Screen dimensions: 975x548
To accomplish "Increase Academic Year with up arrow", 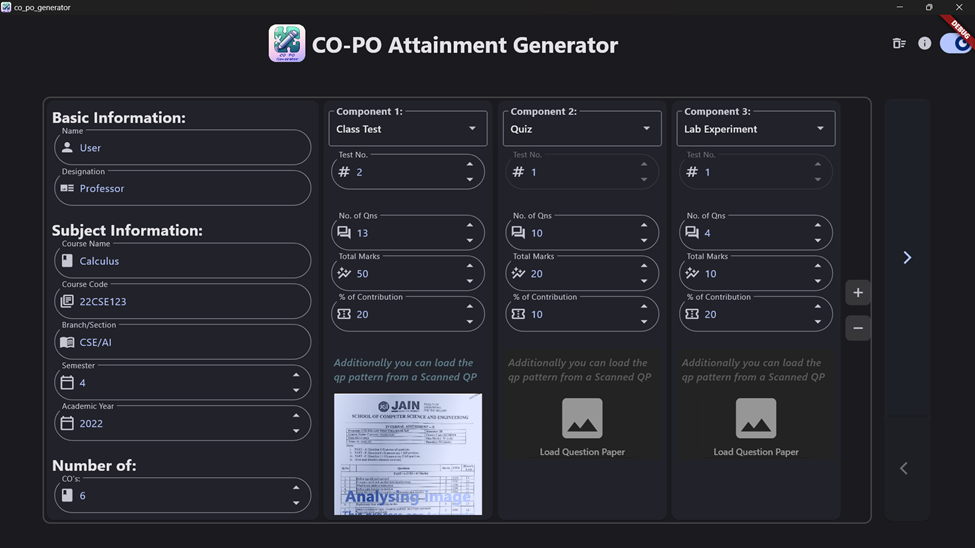I will 296,416.
